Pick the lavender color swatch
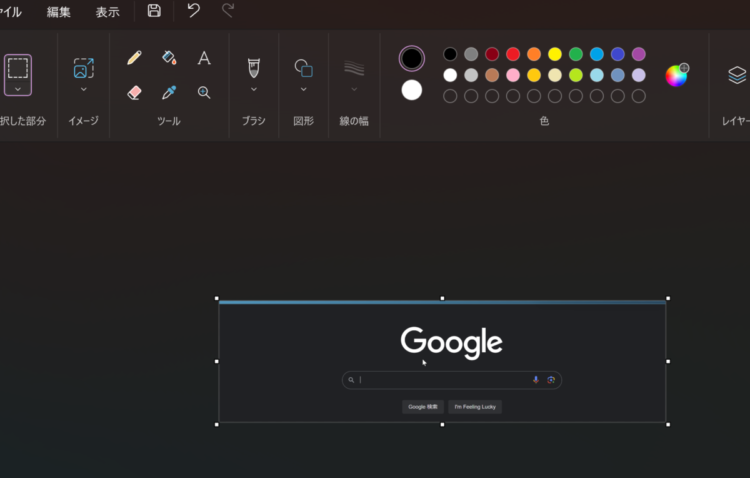This screenshot has height=478, width=750. point(639,75)
